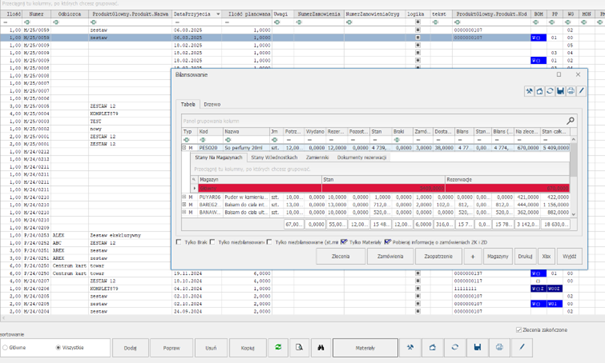
Task: Open the tools (hammer) icon in Bilansowanie dialog
Action: click(x=529, y=91)
